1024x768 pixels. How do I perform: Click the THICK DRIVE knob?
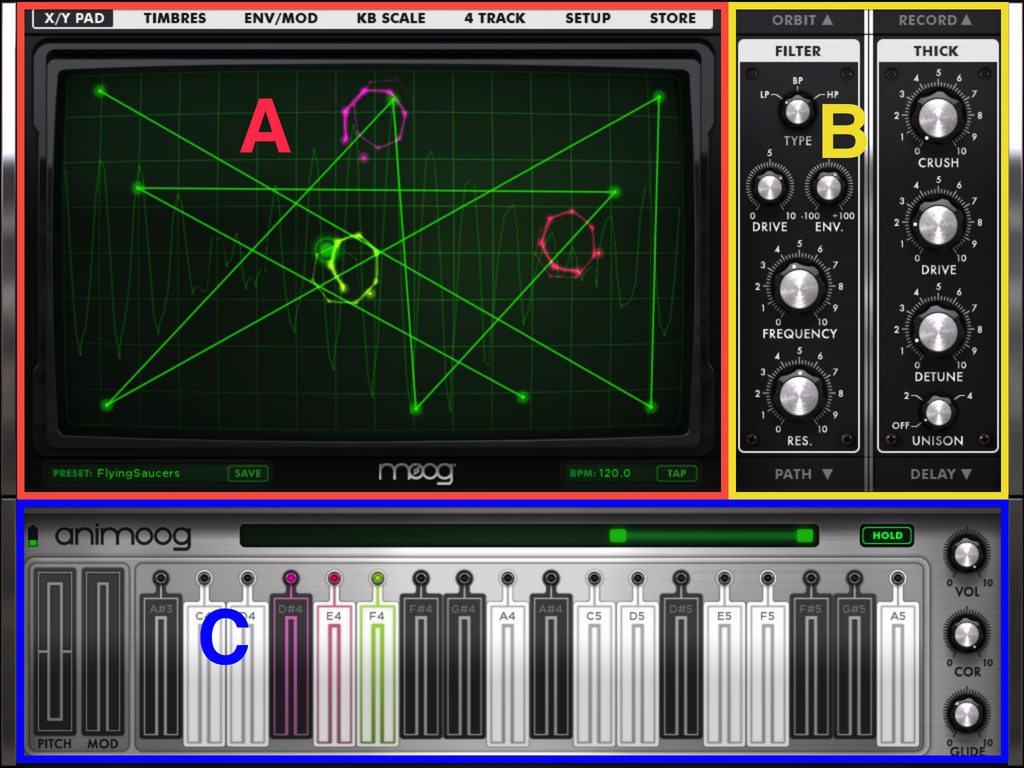click(938, 225)
